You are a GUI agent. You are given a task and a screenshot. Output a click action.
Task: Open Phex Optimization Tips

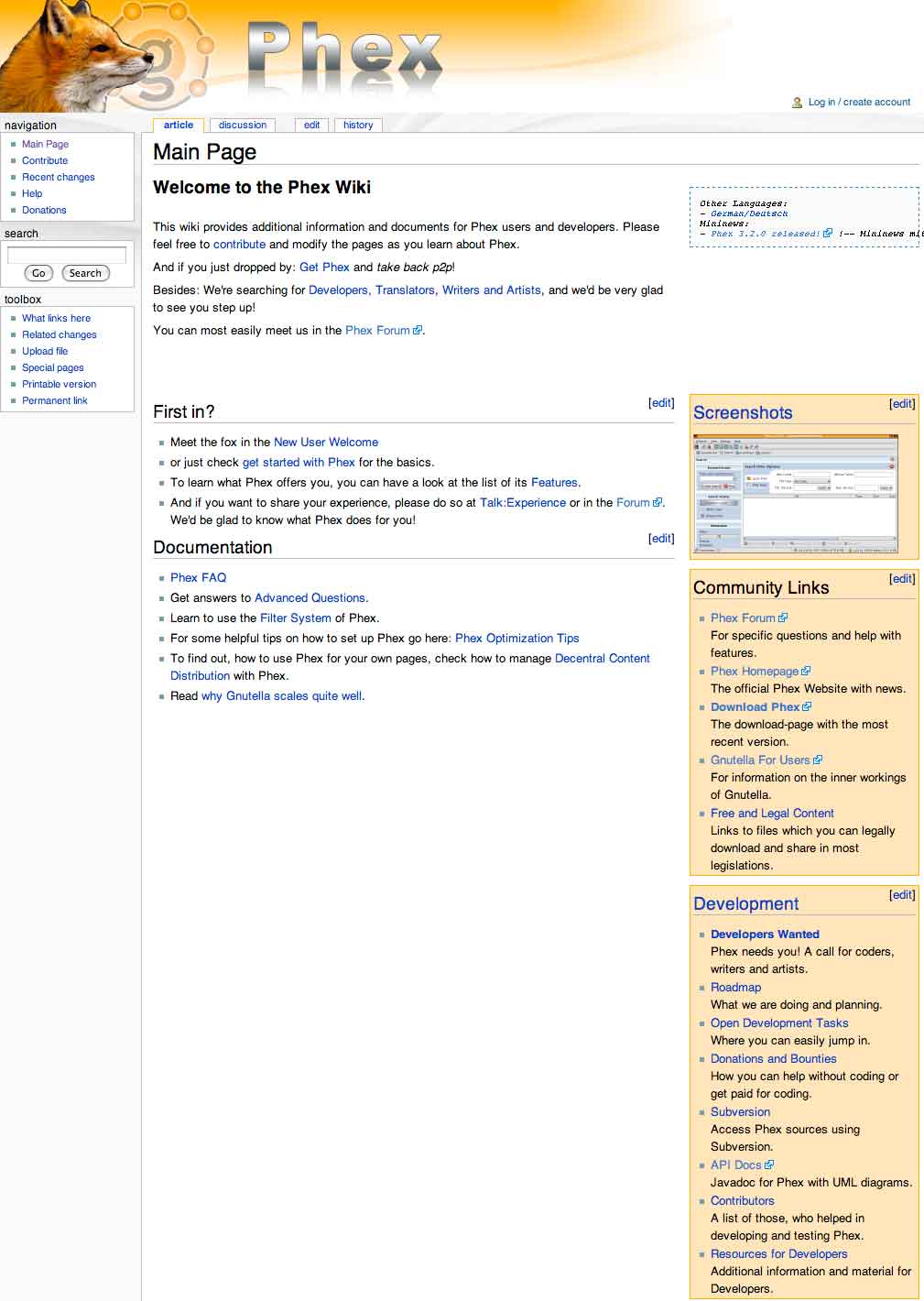517,639
